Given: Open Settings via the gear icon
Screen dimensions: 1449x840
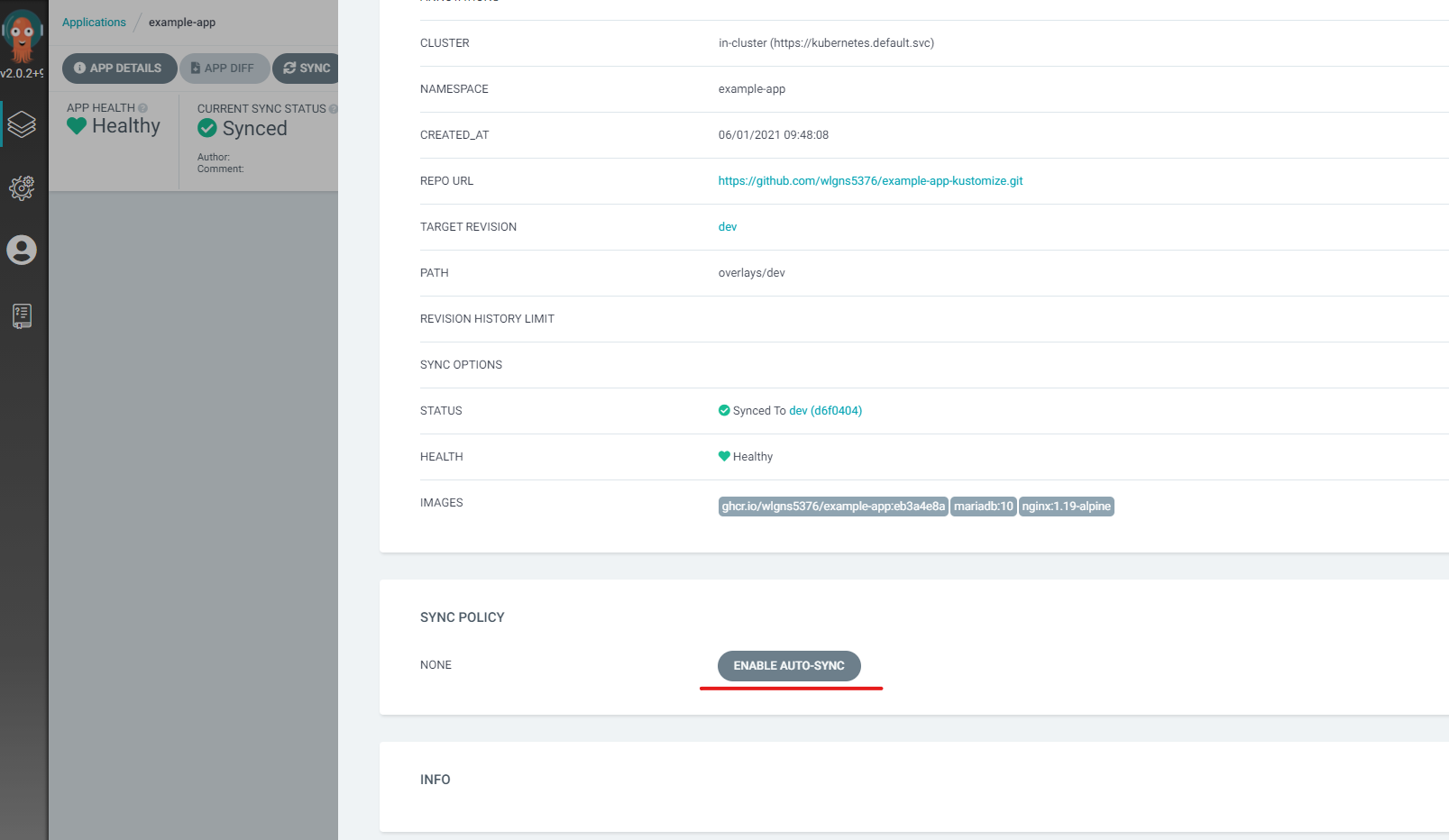Looking at the screenshot, I should (x=23, y=187).
